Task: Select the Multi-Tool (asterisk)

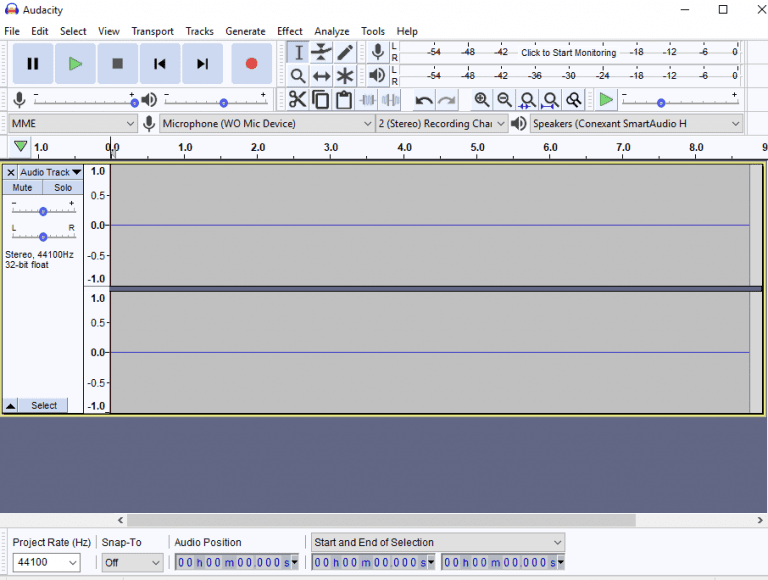Action: tap(345, 75)
